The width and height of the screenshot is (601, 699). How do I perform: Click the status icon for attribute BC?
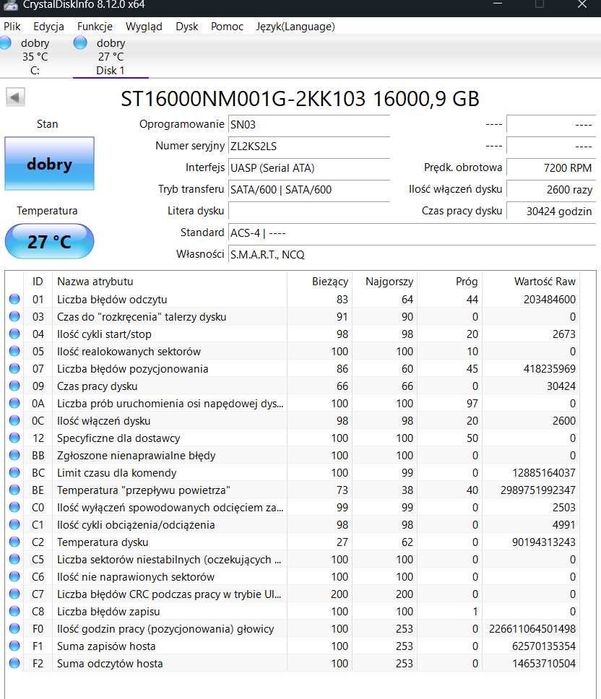click(x=15, y=472)
